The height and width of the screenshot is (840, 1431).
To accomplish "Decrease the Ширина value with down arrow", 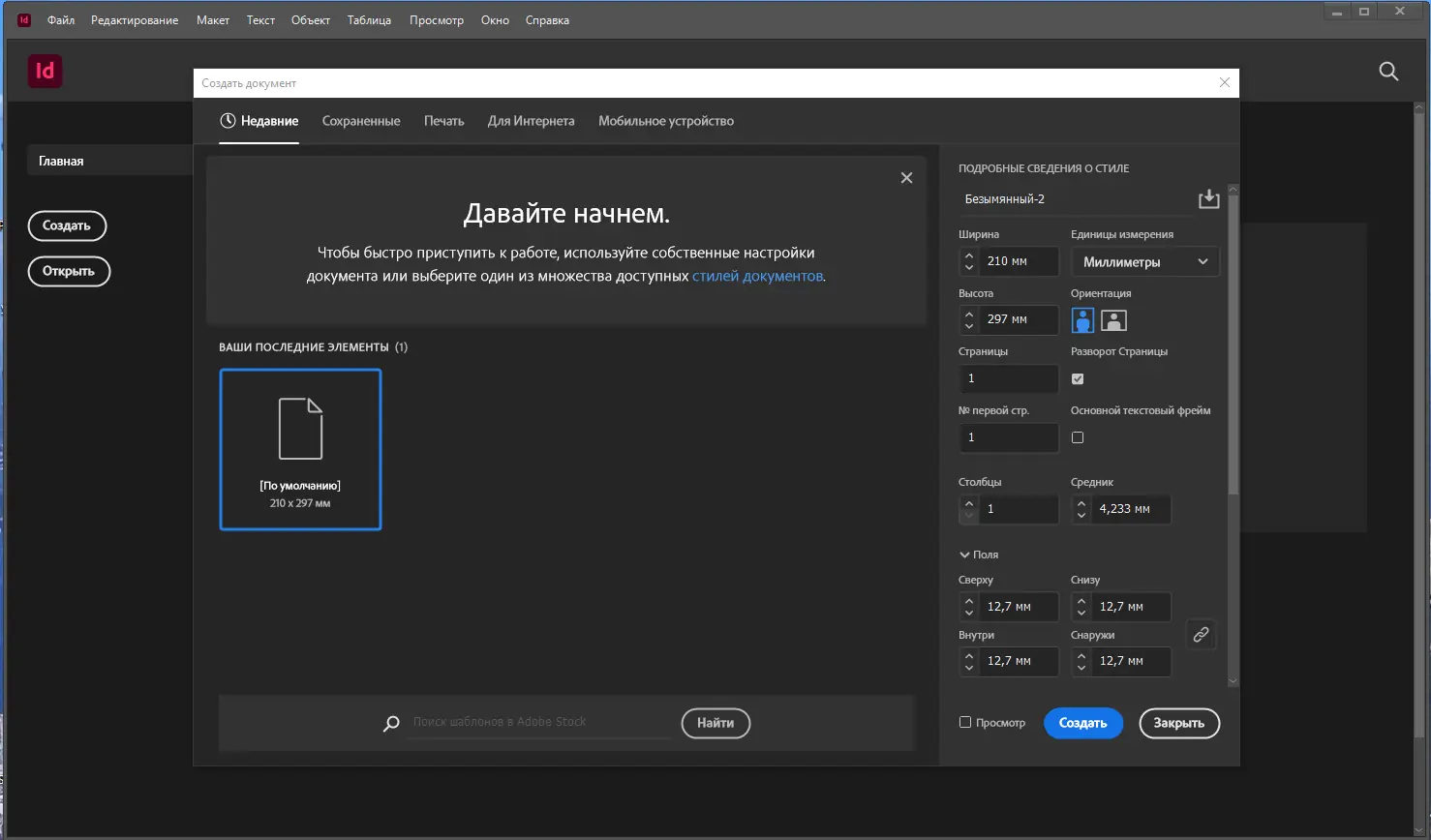I will point(969,268).
